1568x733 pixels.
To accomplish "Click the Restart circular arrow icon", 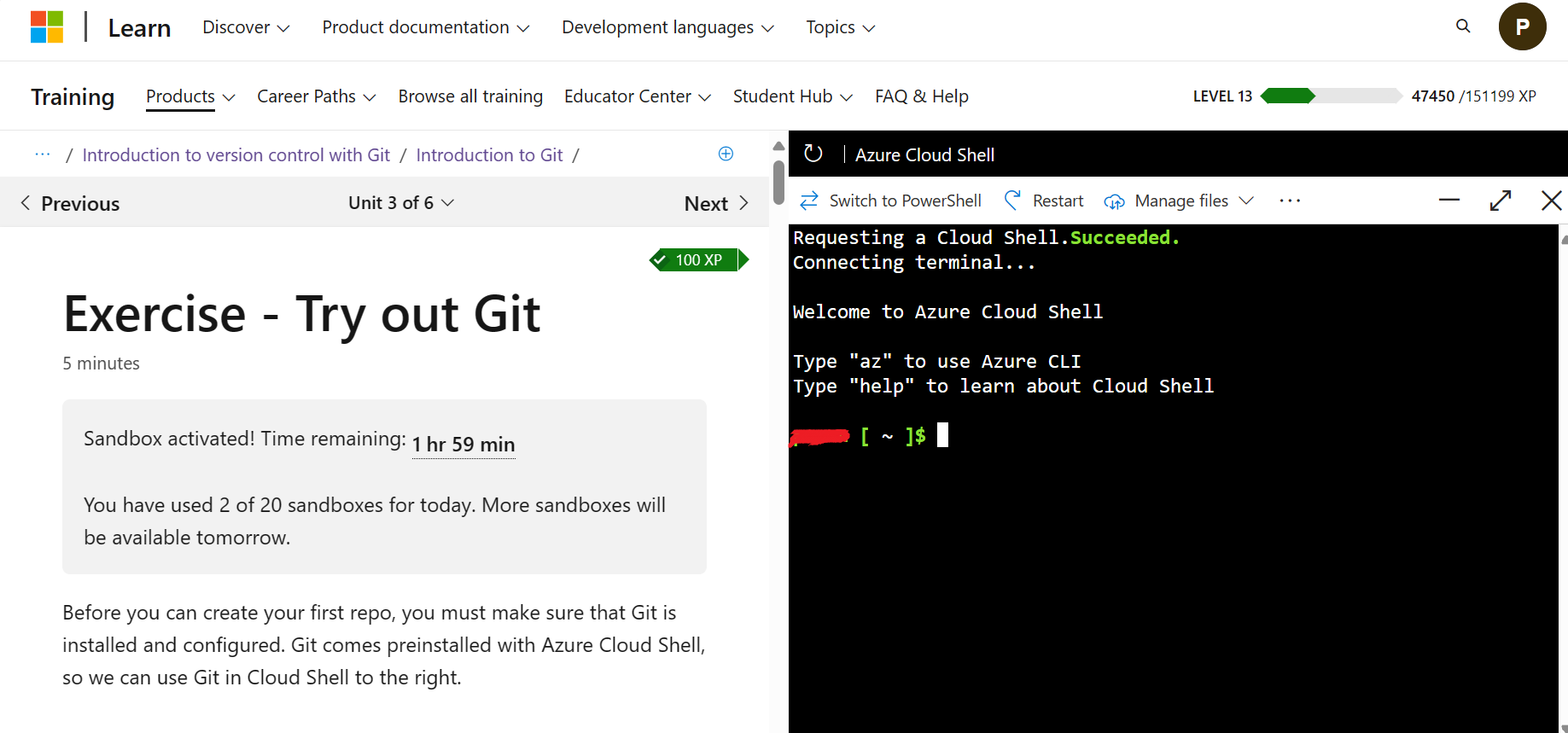I will coord(1013,201).
